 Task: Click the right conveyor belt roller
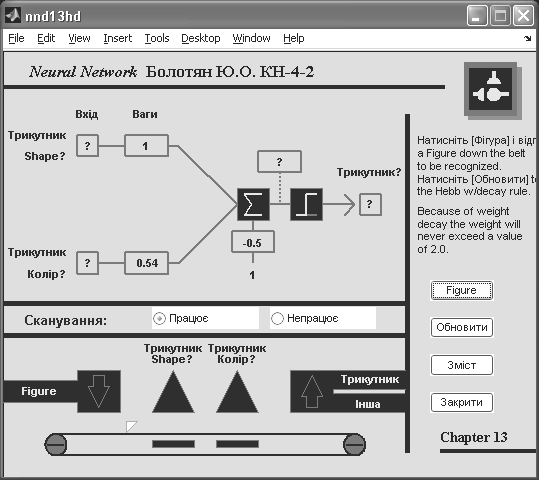point(354,444)
